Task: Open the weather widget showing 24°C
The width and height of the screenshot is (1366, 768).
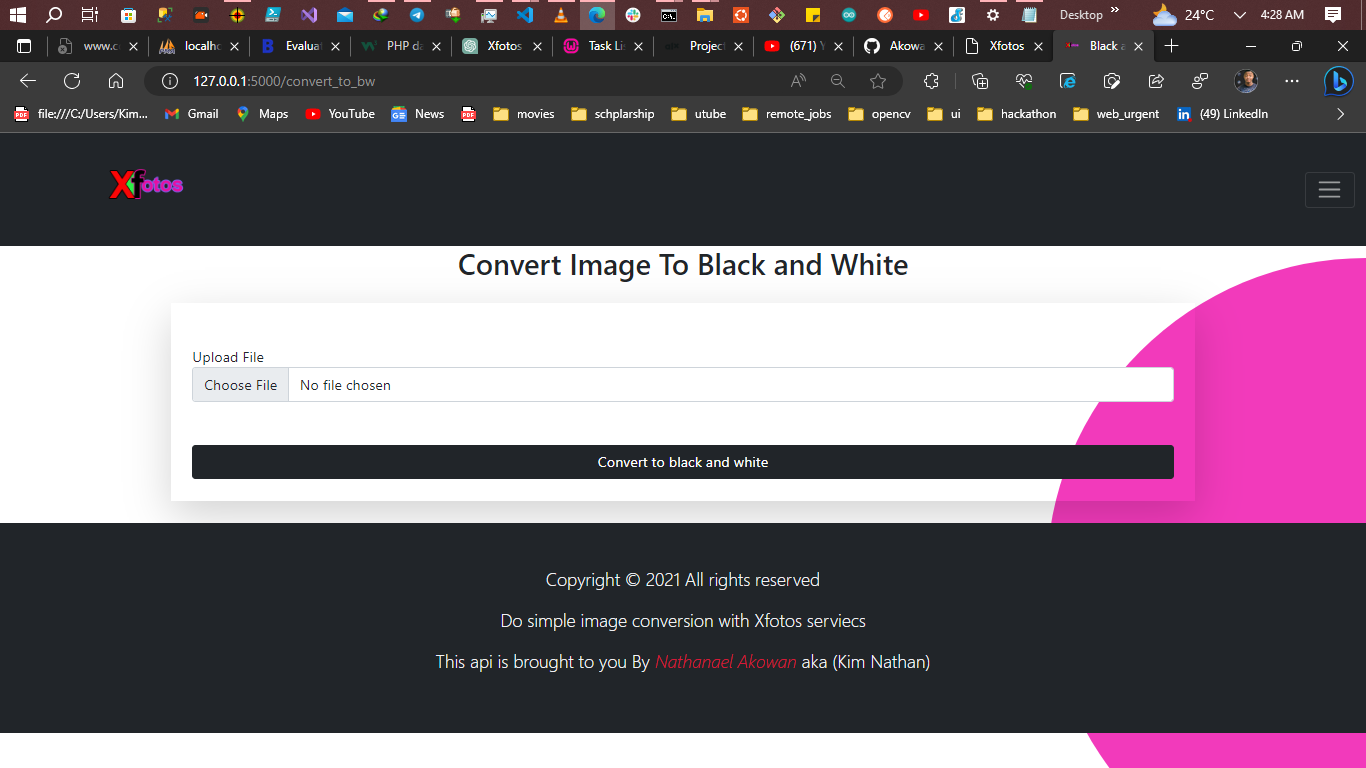Action: point(1183,15)
